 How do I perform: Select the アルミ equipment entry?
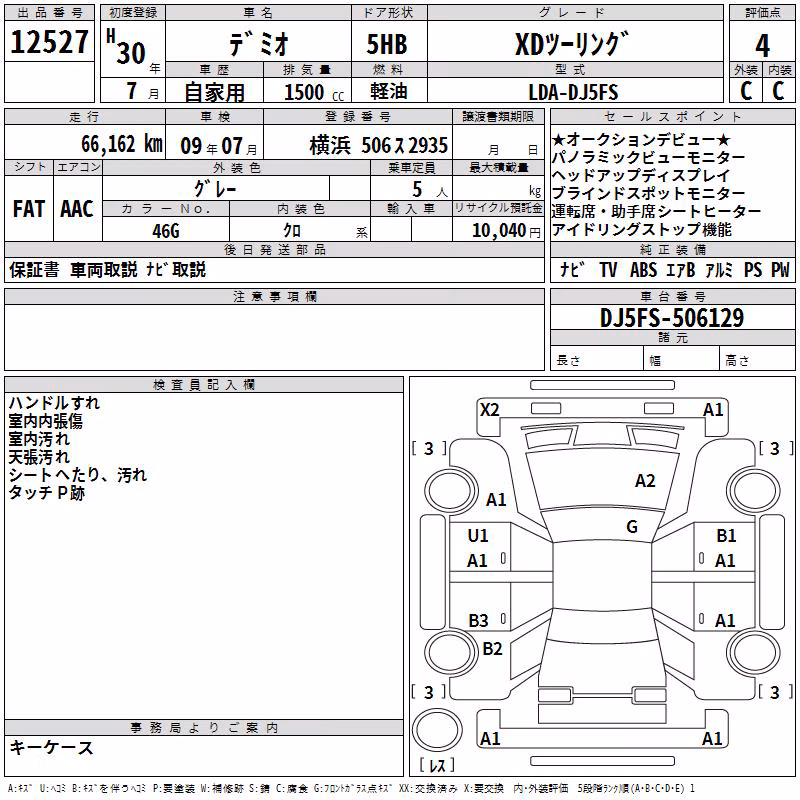tap(719, 269)
